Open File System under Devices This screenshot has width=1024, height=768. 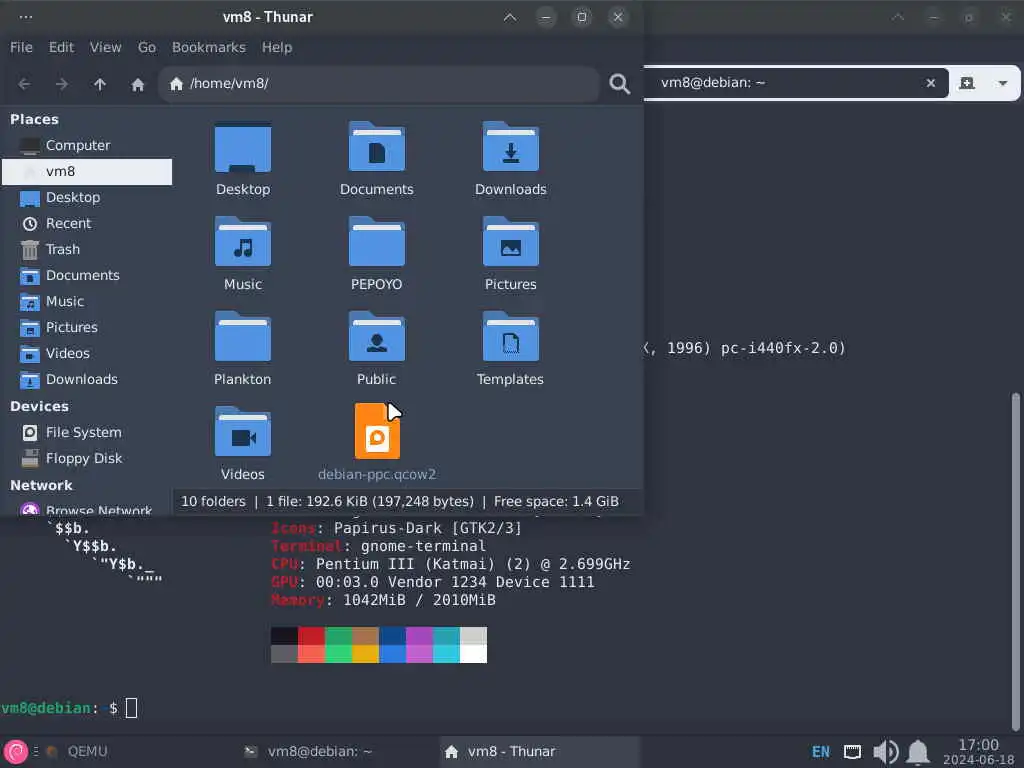[x=88, y=432]
